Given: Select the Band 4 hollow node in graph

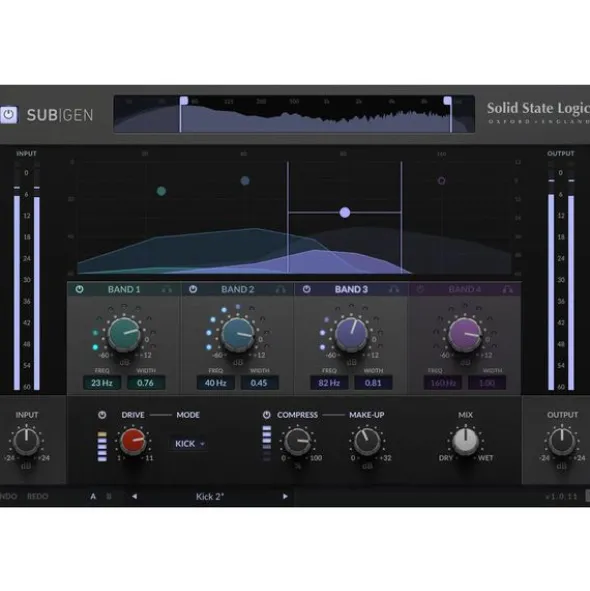Looking at the screenshot, I should (x=441, y=181).
